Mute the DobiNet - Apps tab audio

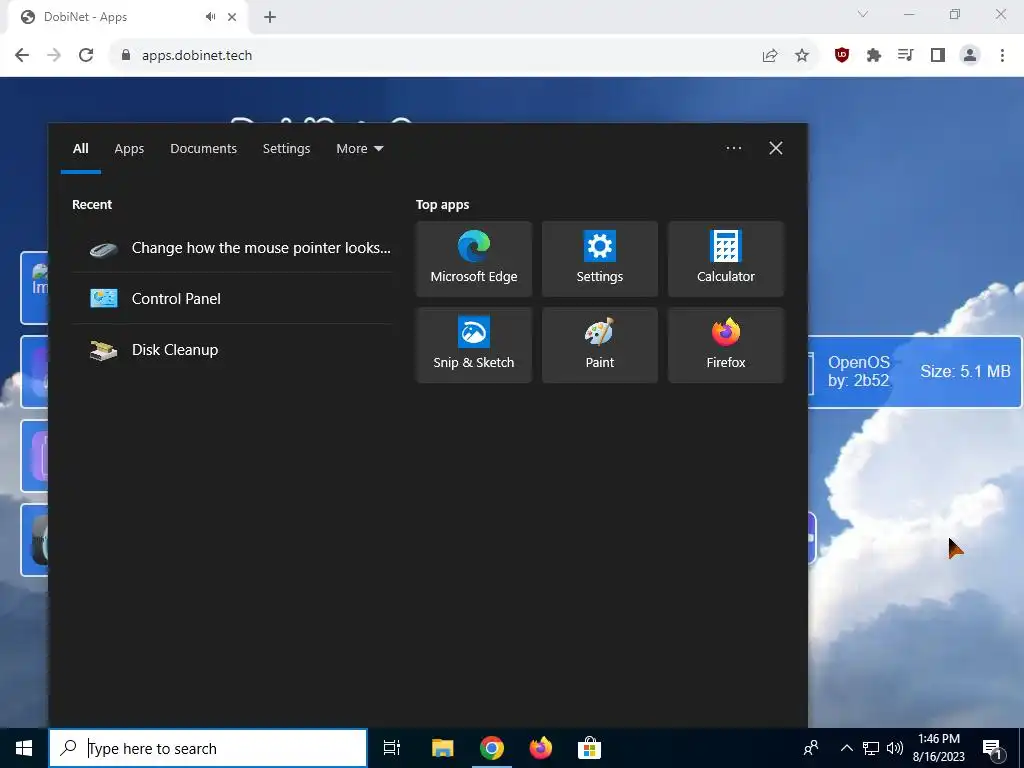[x=210, y=17]
